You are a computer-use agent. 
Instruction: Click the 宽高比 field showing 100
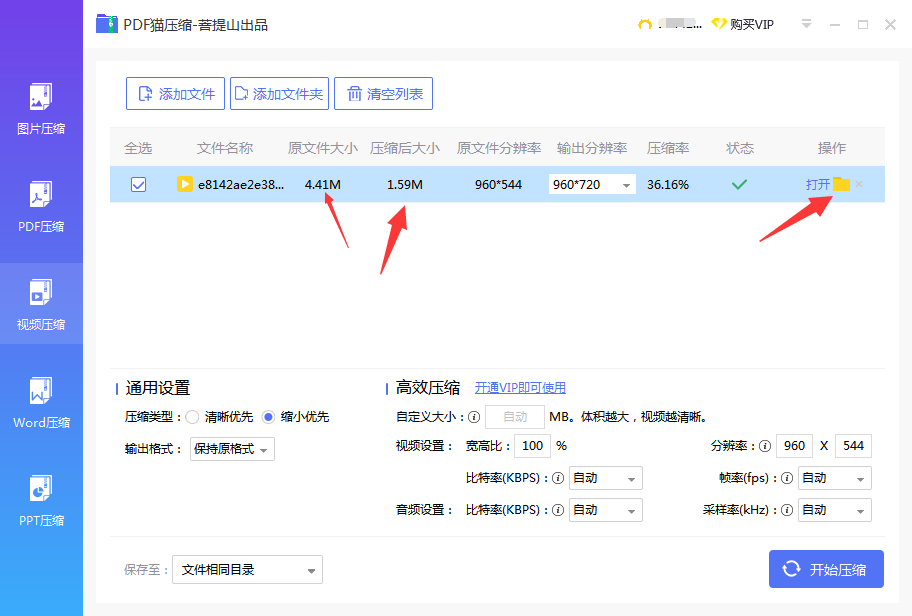(x=532, y=446)
